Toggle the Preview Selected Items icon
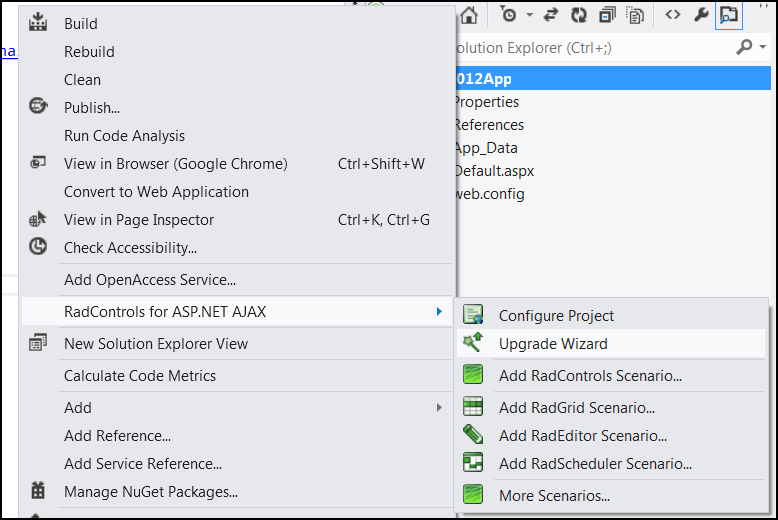Screen dimensions: 778x520 click(728, 15)
